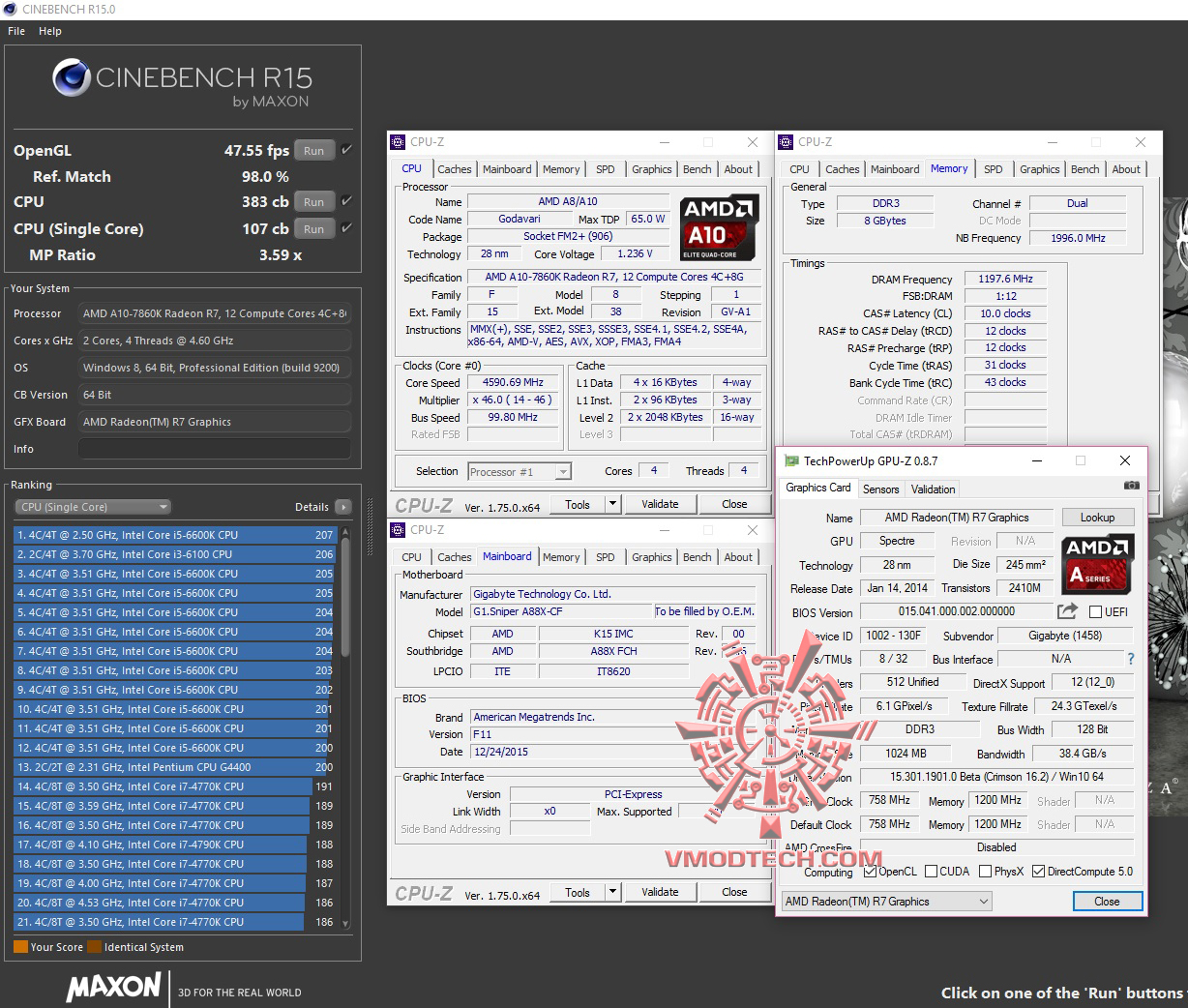Click the CPU-Z Memory window title icon

(x=787, y=142)
